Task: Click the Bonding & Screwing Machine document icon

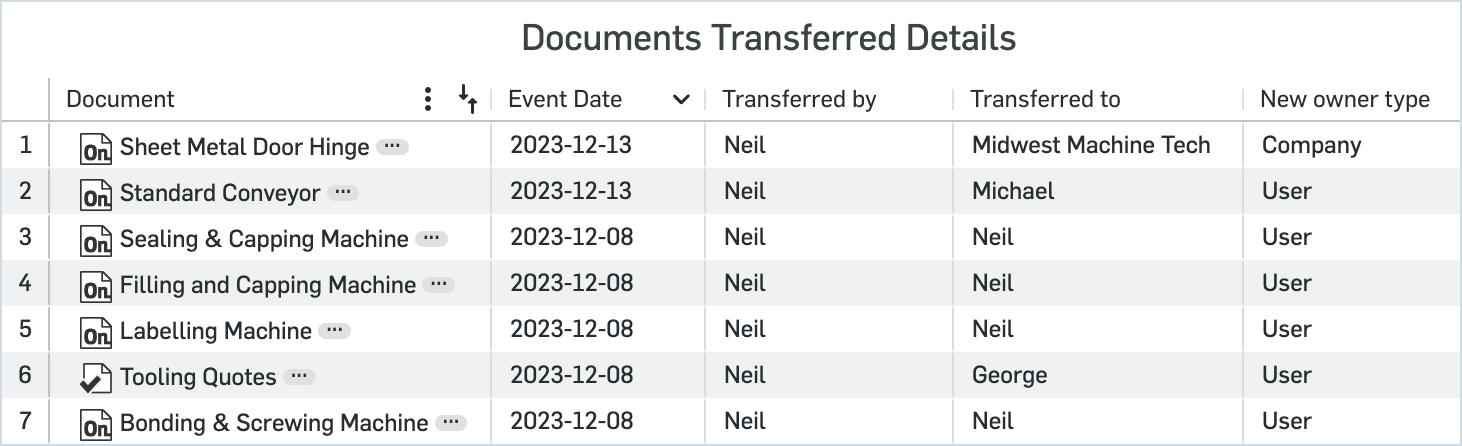Action: (x=96, y=424)
